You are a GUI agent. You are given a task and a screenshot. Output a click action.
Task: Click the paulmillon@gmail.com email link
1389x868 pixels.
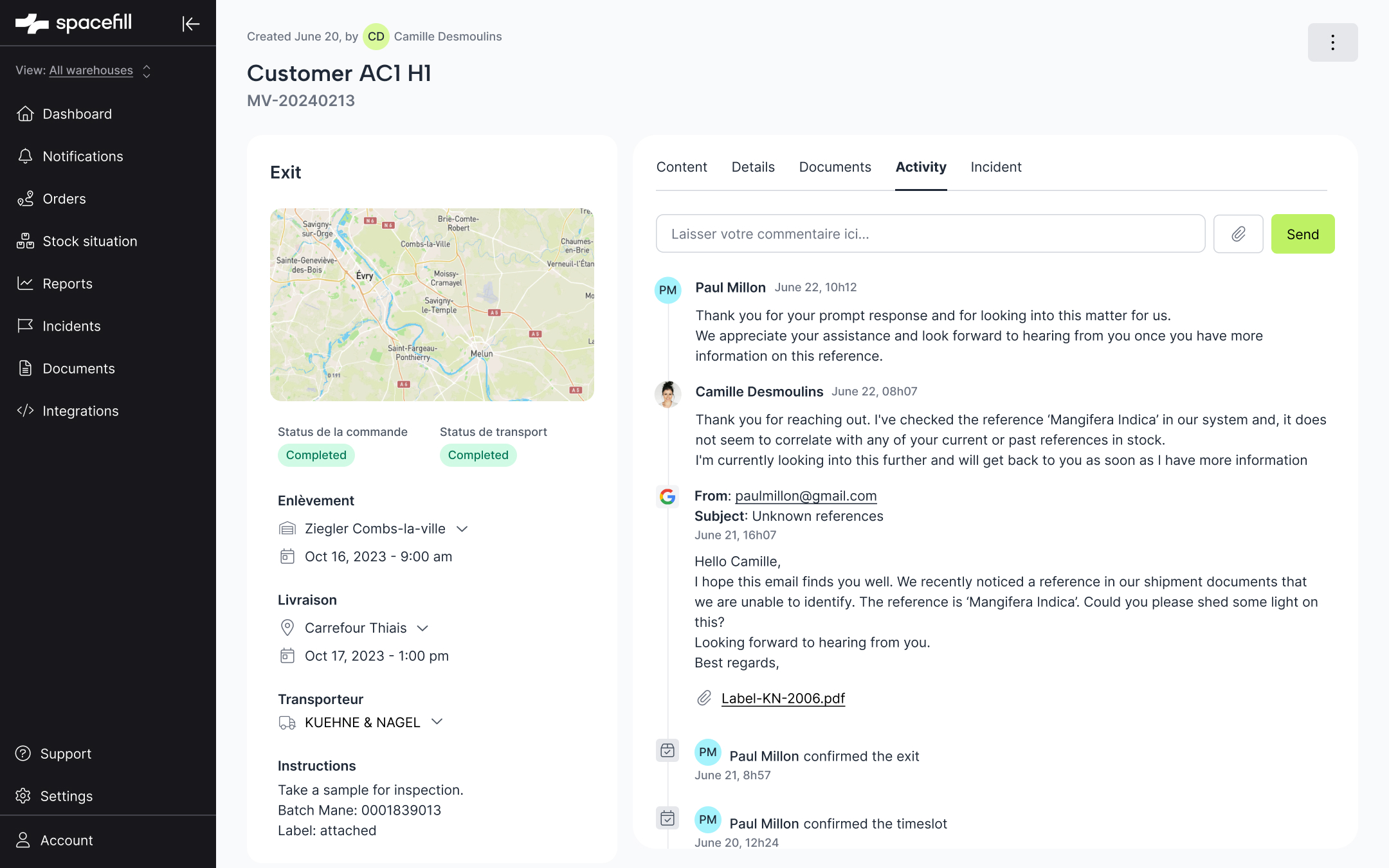[x=806, y=496]
